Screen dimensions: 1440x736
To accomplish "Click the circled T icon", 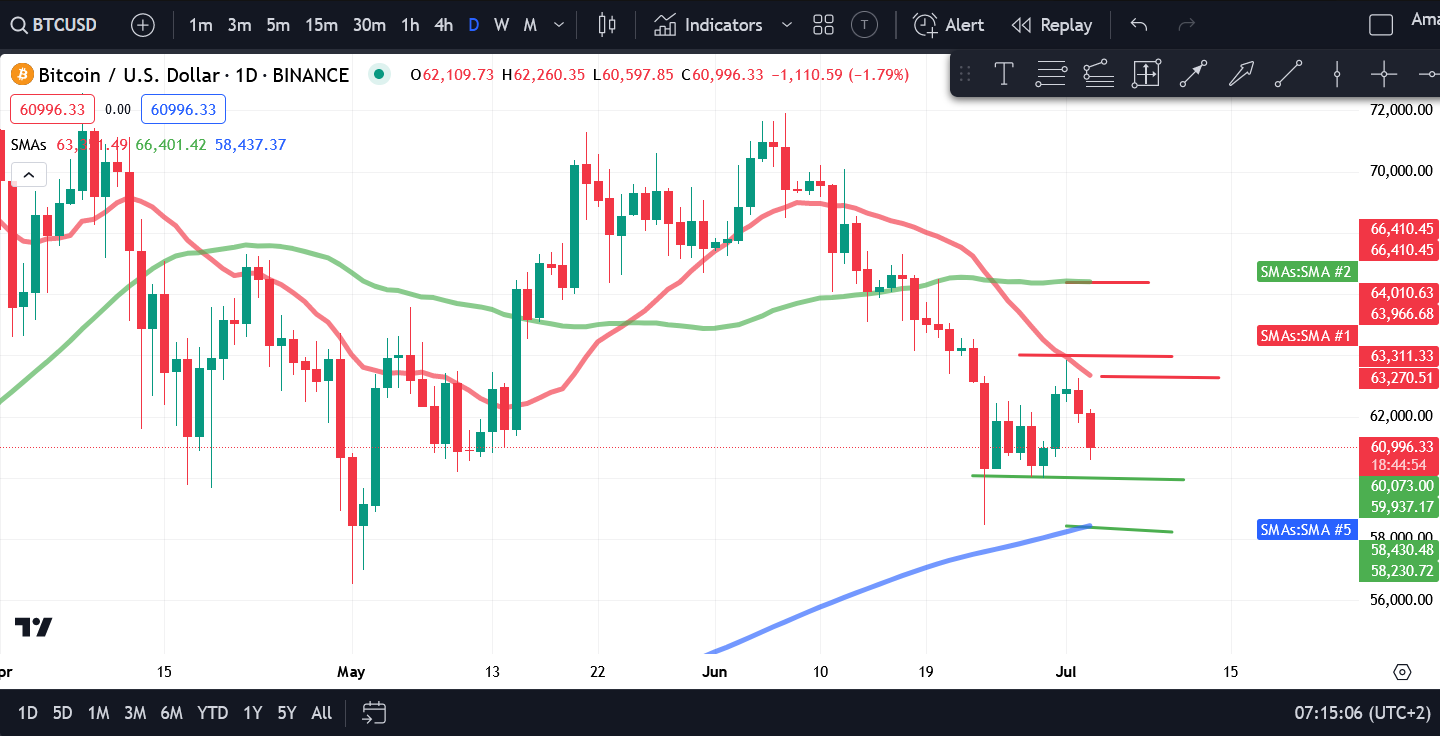I will pyautogui.click(x=865, y=25).
